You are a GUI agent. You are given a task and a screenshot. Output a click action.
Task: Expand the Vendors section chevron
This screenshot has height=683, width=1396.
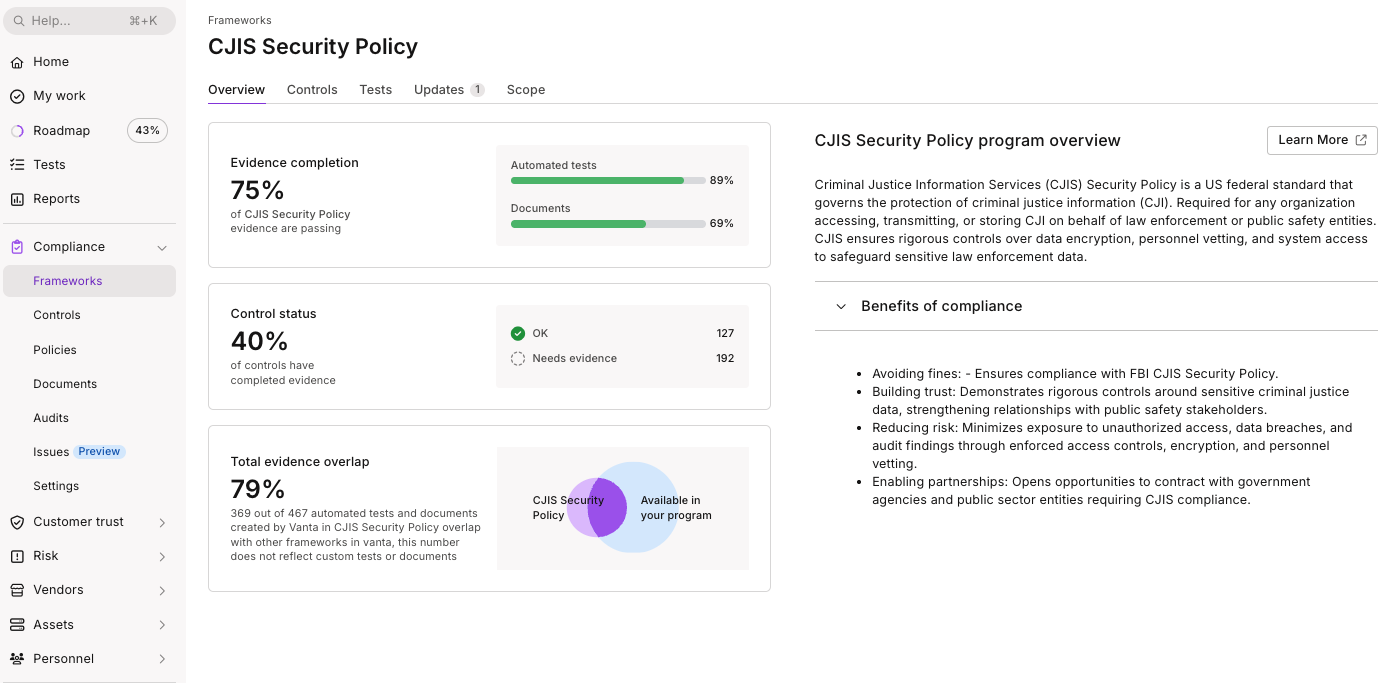tap(162, 591)
